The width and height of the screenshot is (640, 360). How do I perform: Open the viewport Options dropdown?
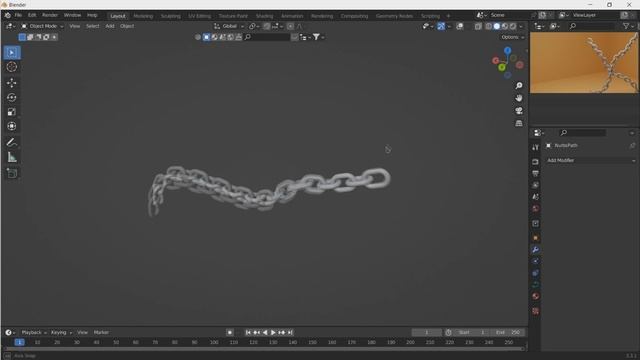[513, 37]
